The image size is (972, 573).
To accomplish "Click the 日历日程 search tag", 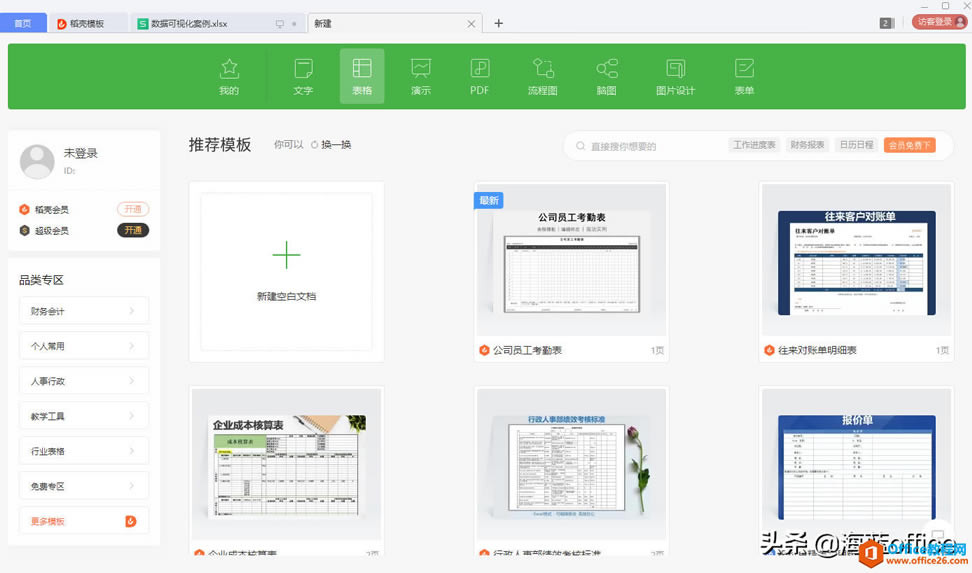I will click(x=856, y=145).
